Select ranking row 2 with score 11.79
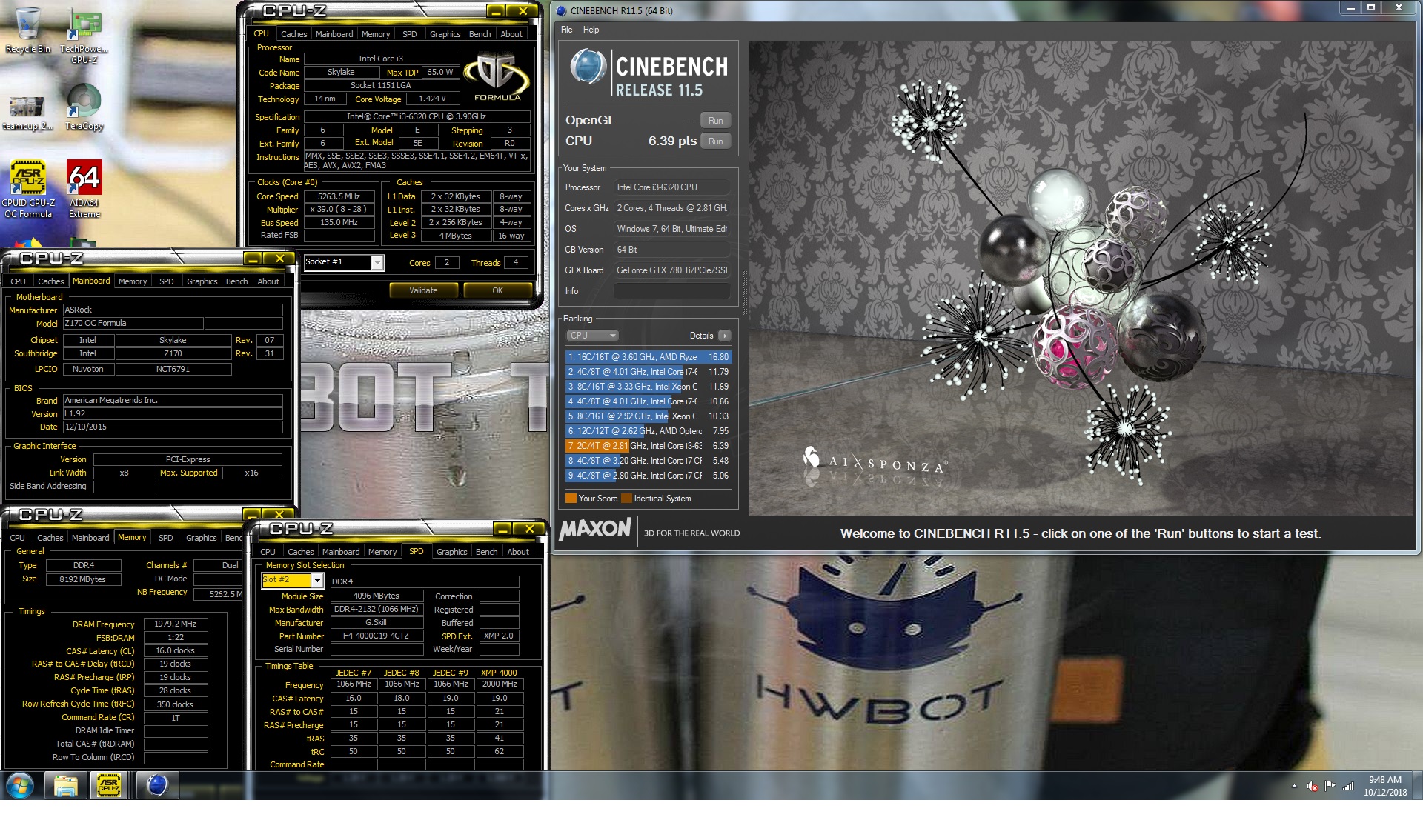The width and height of the screenshot is (1423, 840). pyautogui.click(x=649, y=372)
